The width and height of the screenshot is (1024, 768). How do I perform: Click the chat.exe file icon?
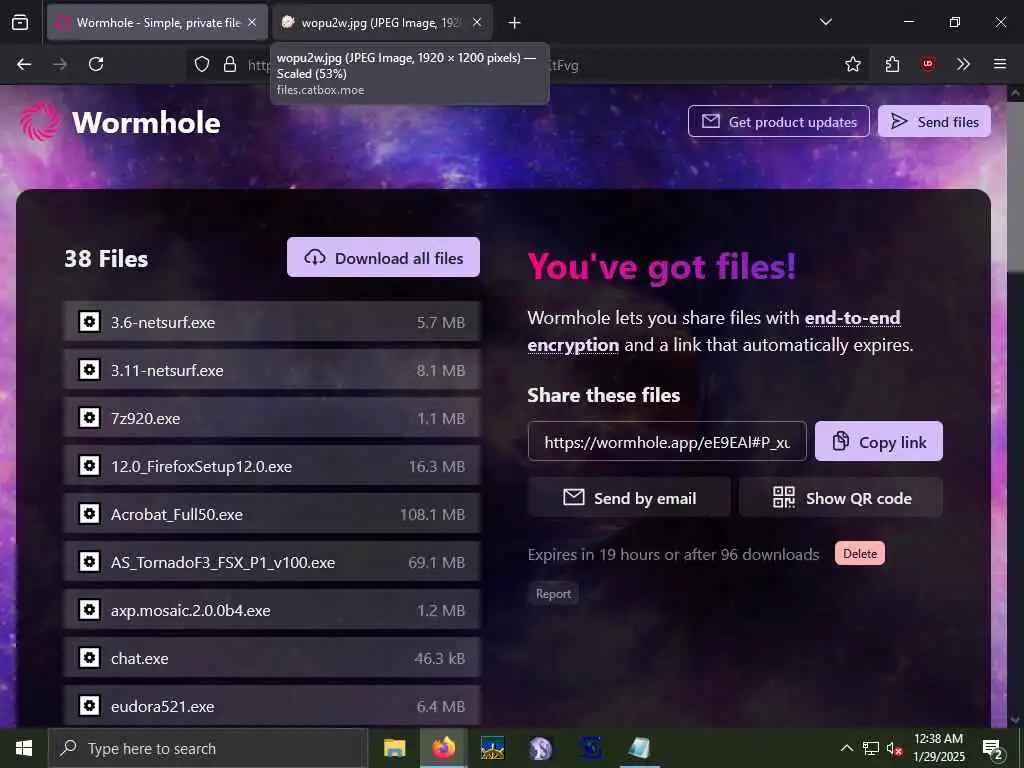(89, 658)
